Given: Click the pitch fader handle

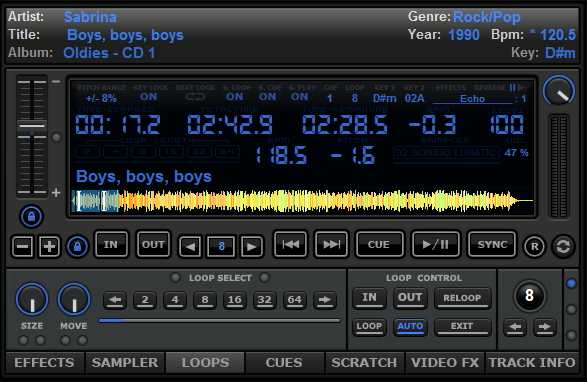Looking at the screenshot, I should pyautogui.click(x=32, y=126).
